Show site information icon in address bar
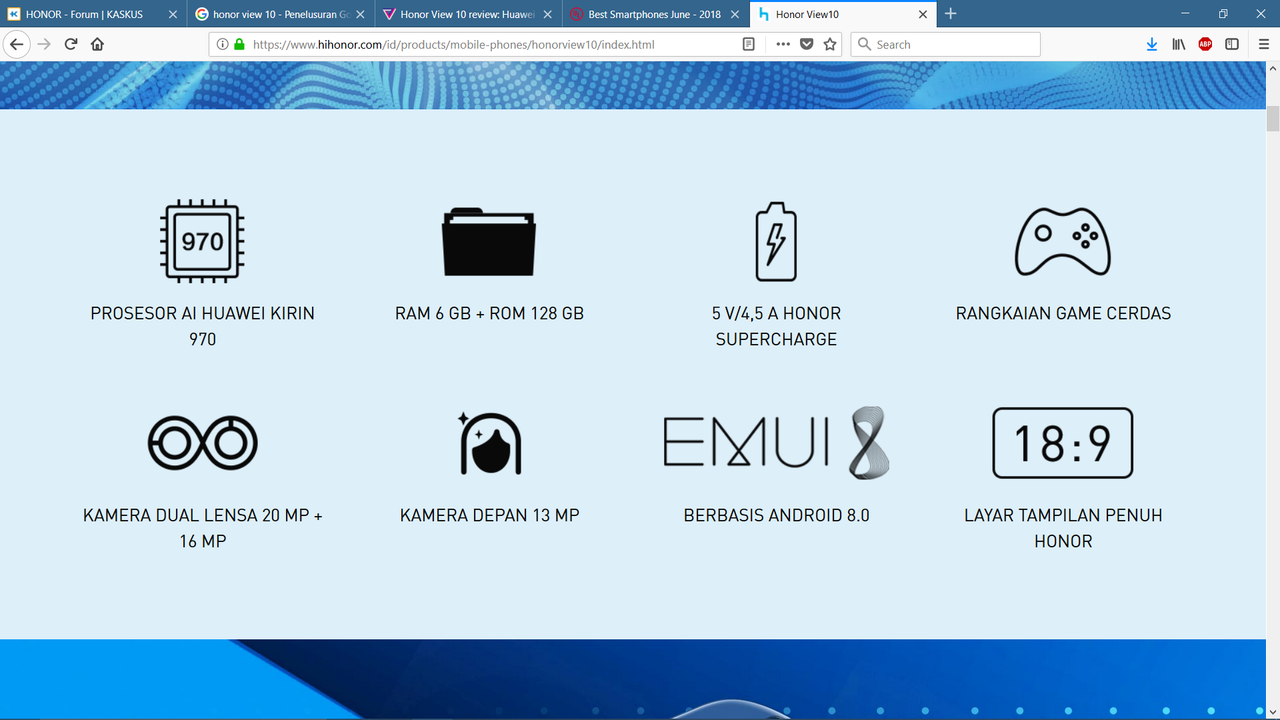 coord(223,44)
